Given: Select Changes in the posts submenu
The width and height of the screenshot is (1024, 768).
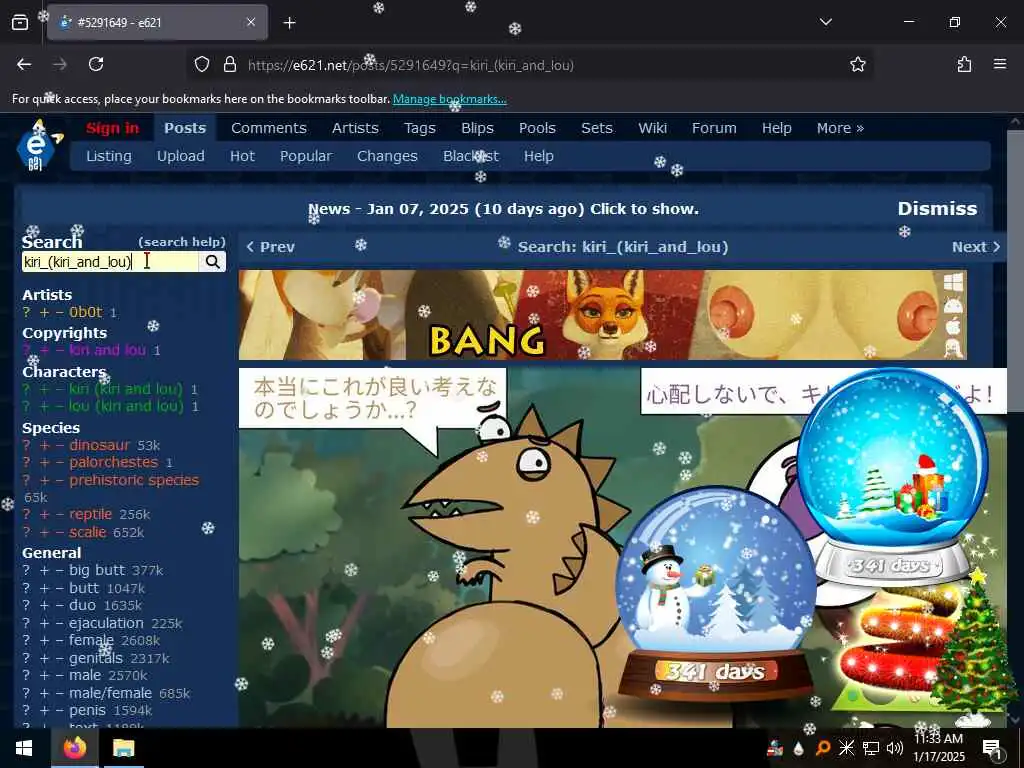Looking at the screenshot, I should click(387, 156).
